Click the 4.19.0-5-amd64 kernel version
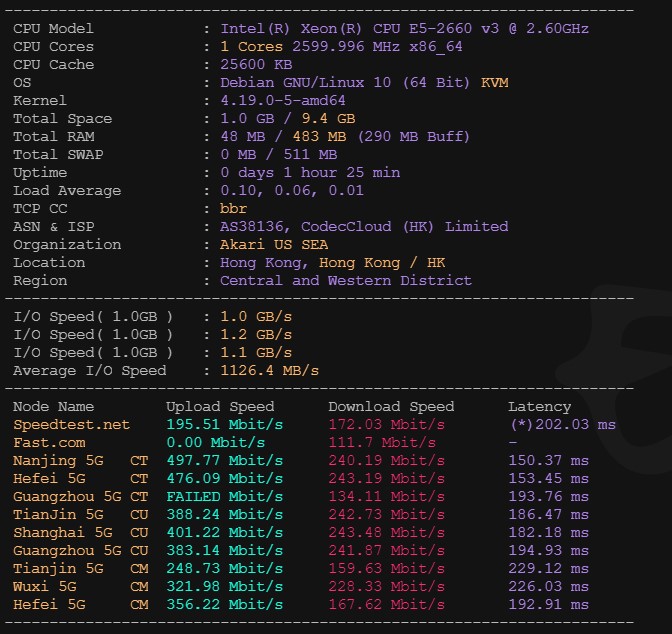Screen dimensions: 672x634 283,101
